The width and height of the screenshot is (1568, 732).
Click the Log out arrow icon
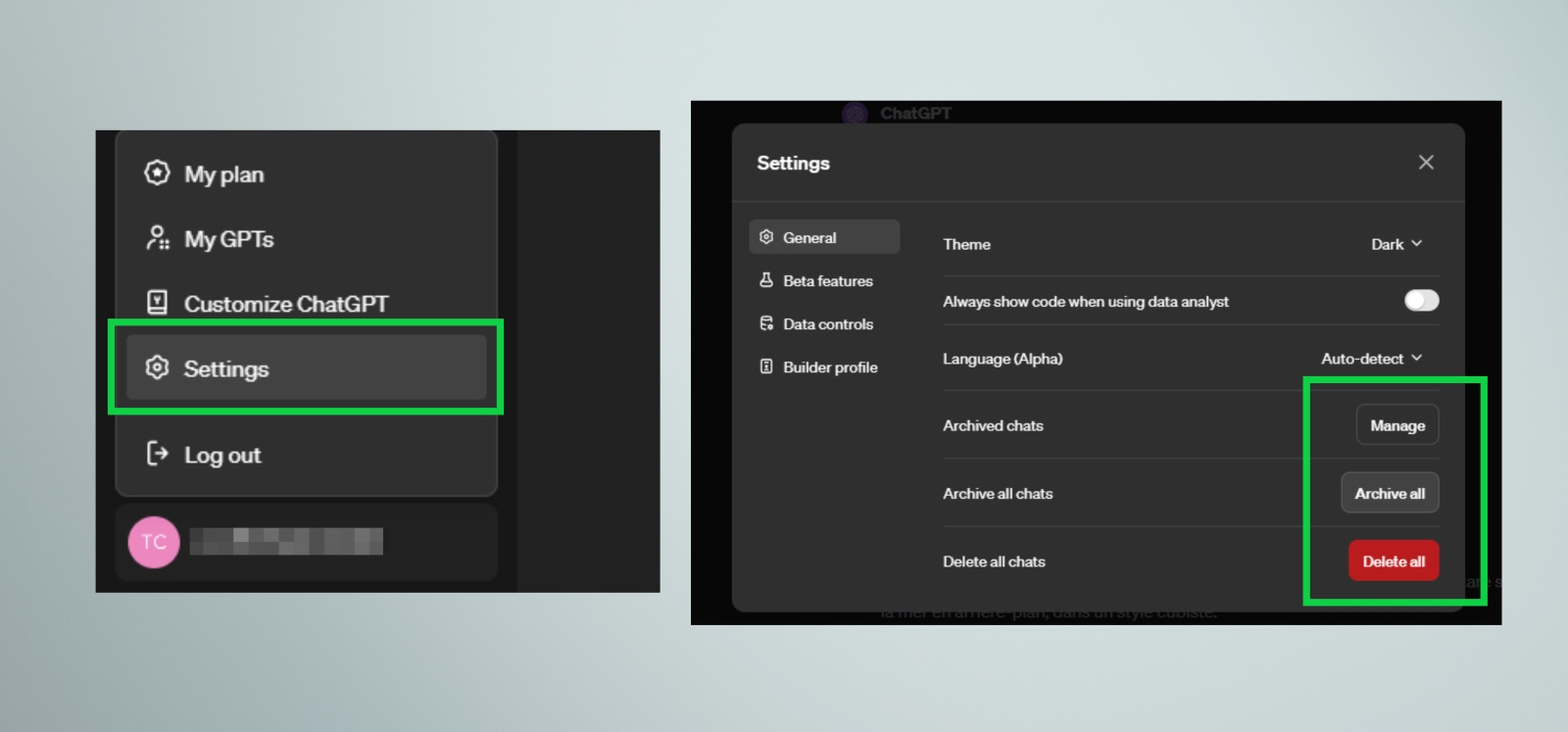point(157,453)
